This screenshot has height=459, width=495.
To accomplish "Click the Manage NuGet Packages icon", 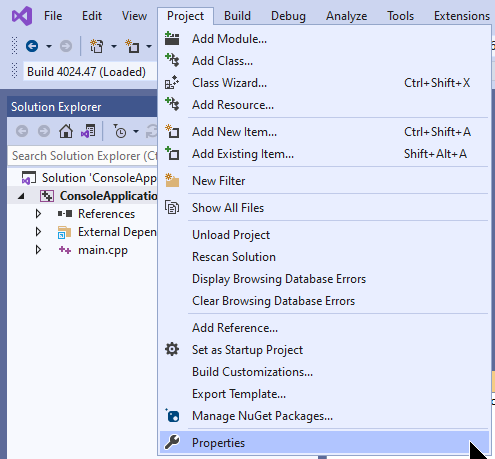I will click(x=172, y=416).
